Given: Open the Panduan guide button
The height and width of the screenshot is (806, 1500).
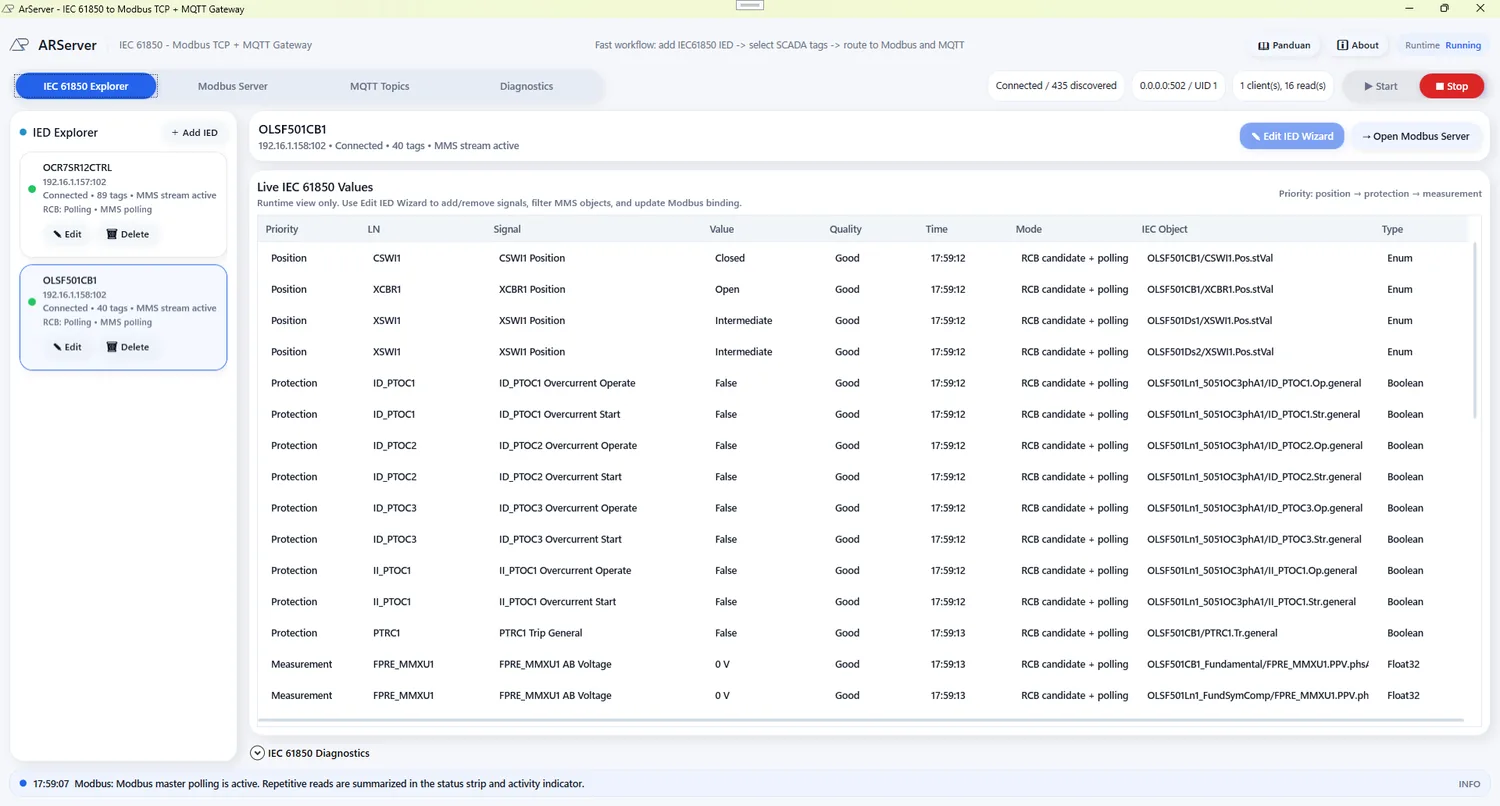Looking at the screenshot, I should pyautogui.click(x=1284, y=45).
